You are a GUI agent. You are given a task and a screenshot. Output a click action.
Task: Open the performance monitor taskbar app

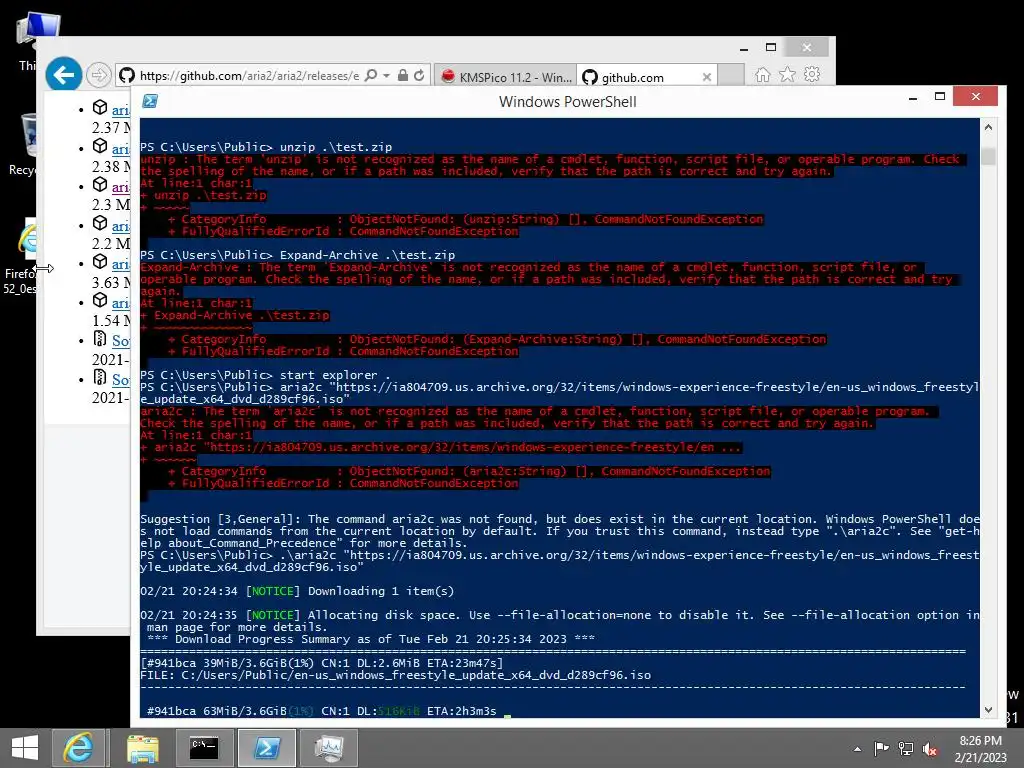pos(328,748)
